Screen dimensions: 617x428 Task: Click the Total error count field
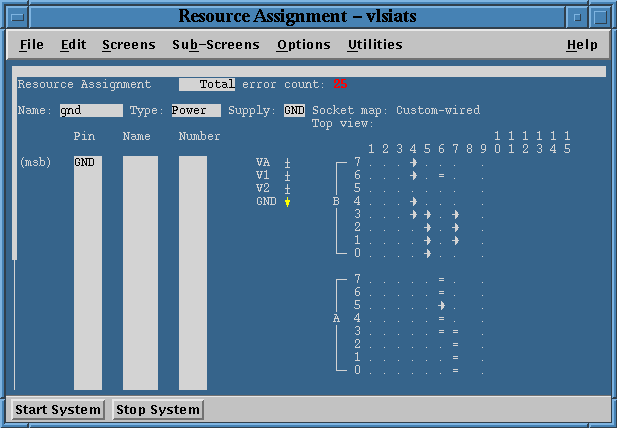[207, 84]
